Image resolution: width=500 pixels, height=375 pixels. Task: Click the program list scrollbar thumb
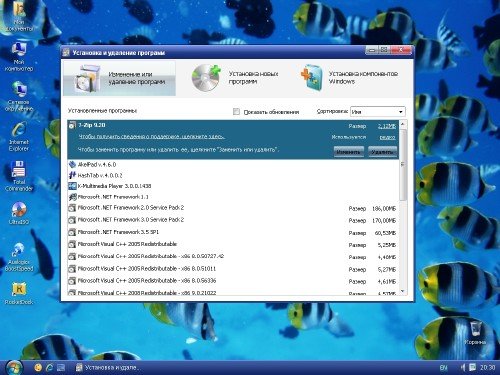click(x=403, y=165)
